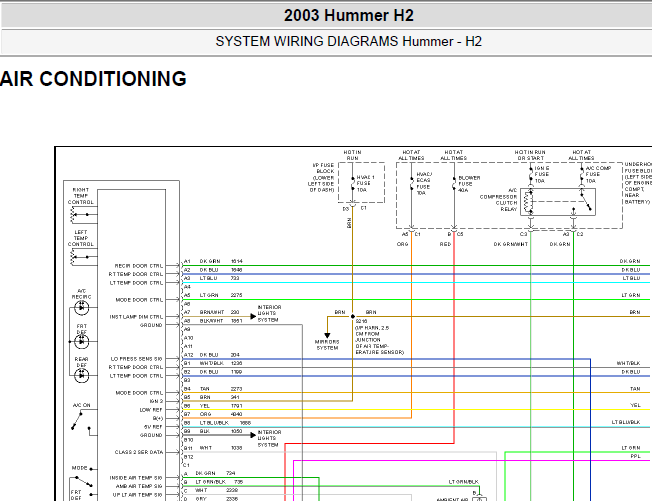Viewport: 652px width, 501px height.
Task: Click the '5V REF' pin label
Action: (153, 427)
